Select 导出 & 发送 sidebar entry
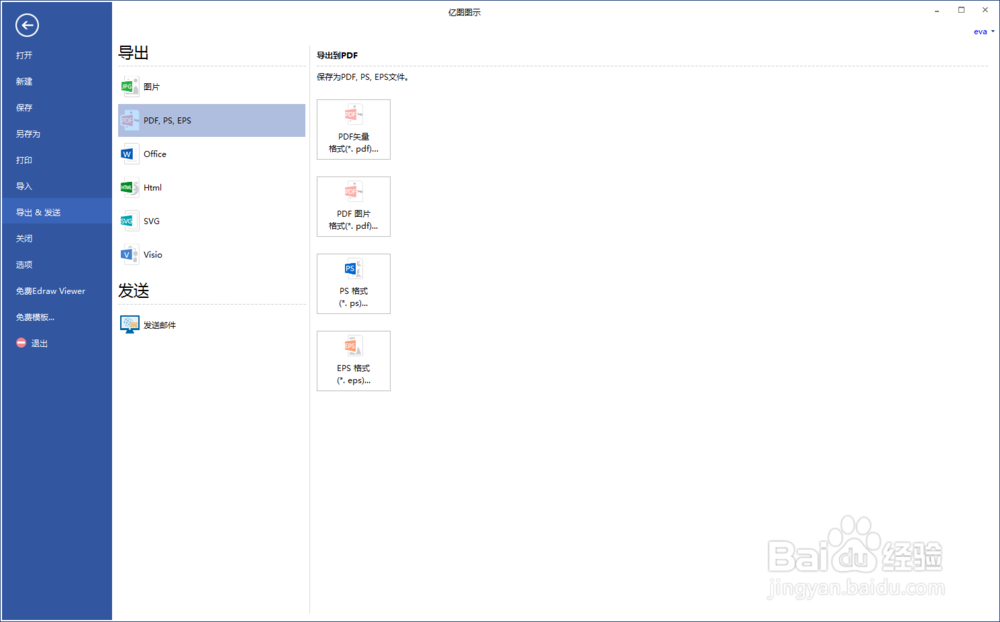The height and width of the screenshot is (622, 1000). coord(57,212)
